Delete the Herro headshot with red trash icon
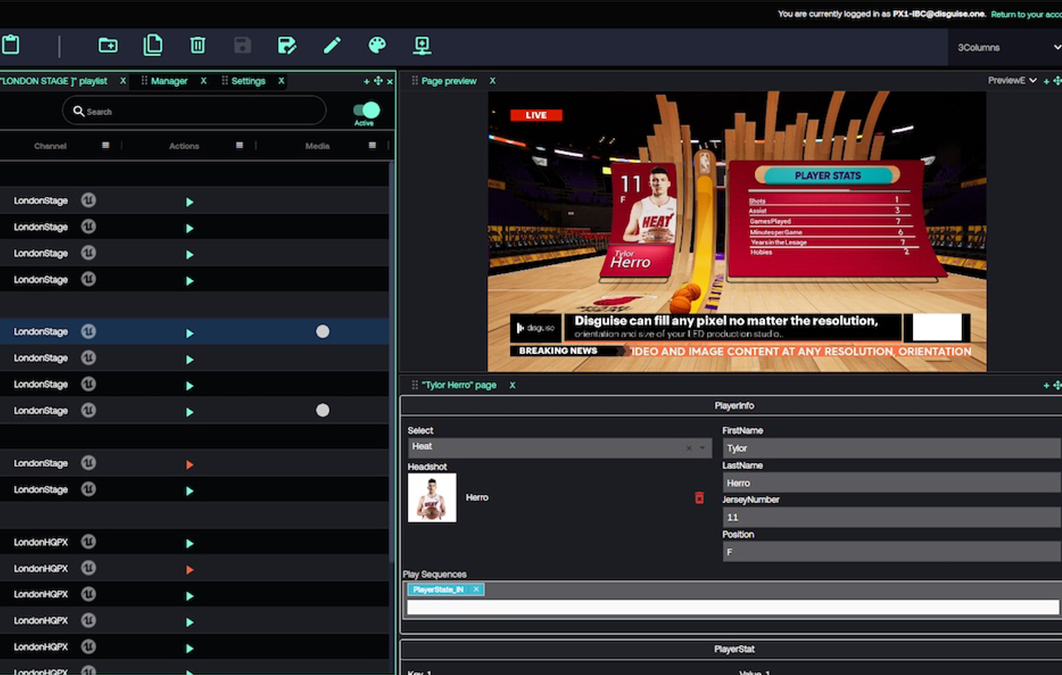 tap(700, 498)
